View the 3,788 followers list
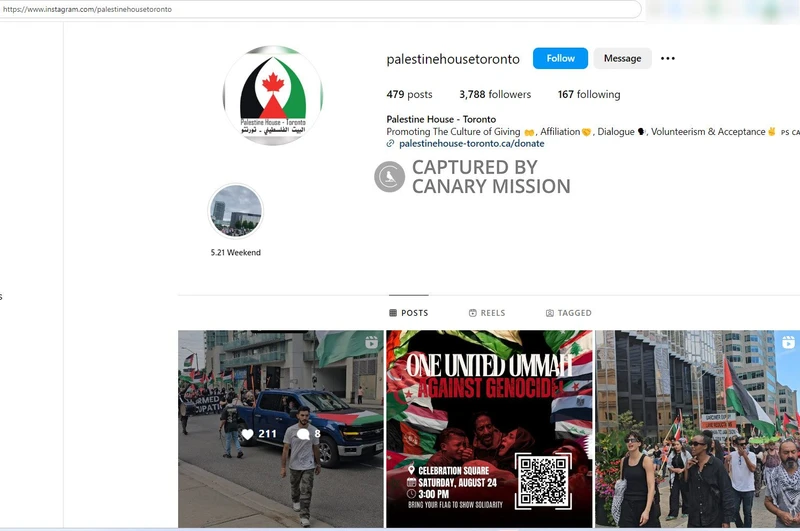The height and width of the screenshot is (531, 800). [x=495, y=94]
